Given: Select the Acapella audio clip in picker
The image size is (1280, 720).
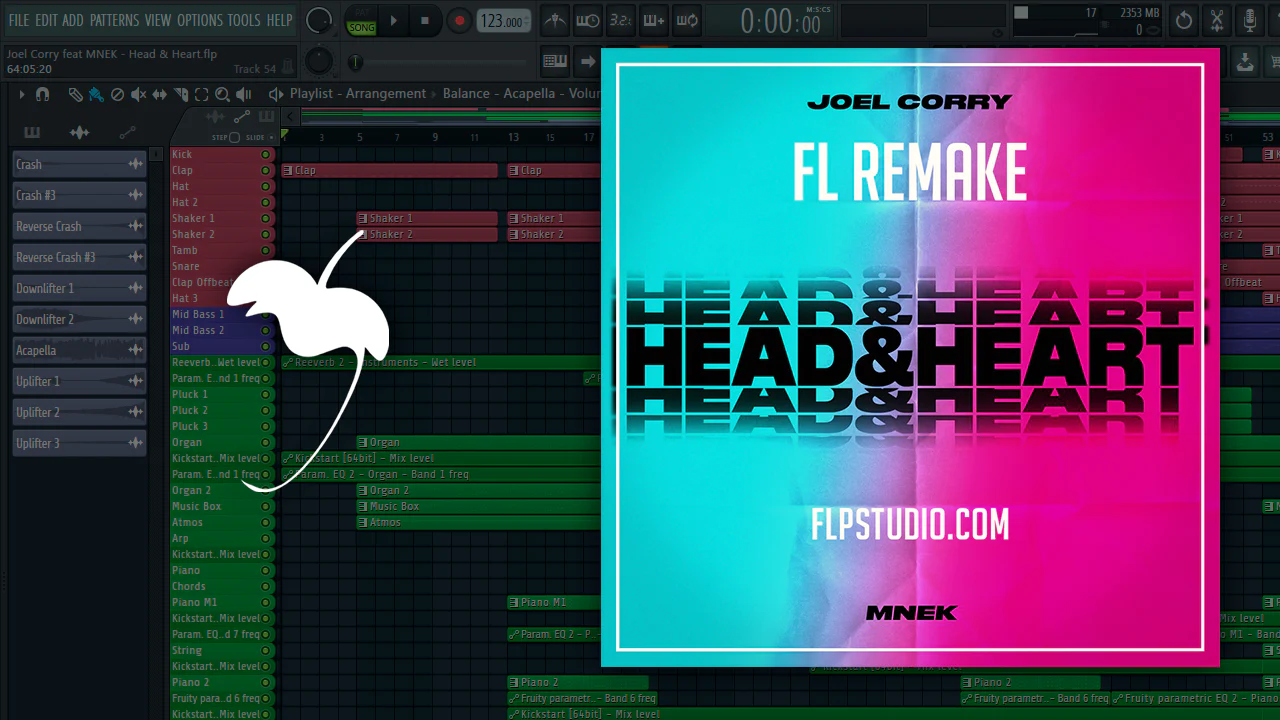Looking at the screenshot, I should coord(80,350).
